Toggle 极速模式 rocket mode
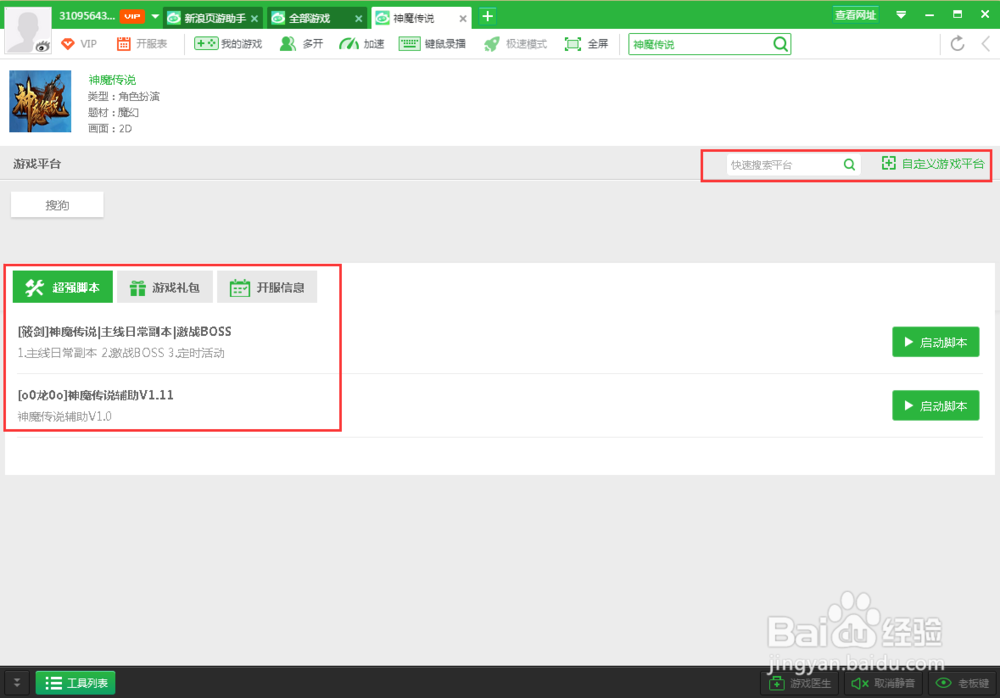1000x698 pixels. [515, 44]
